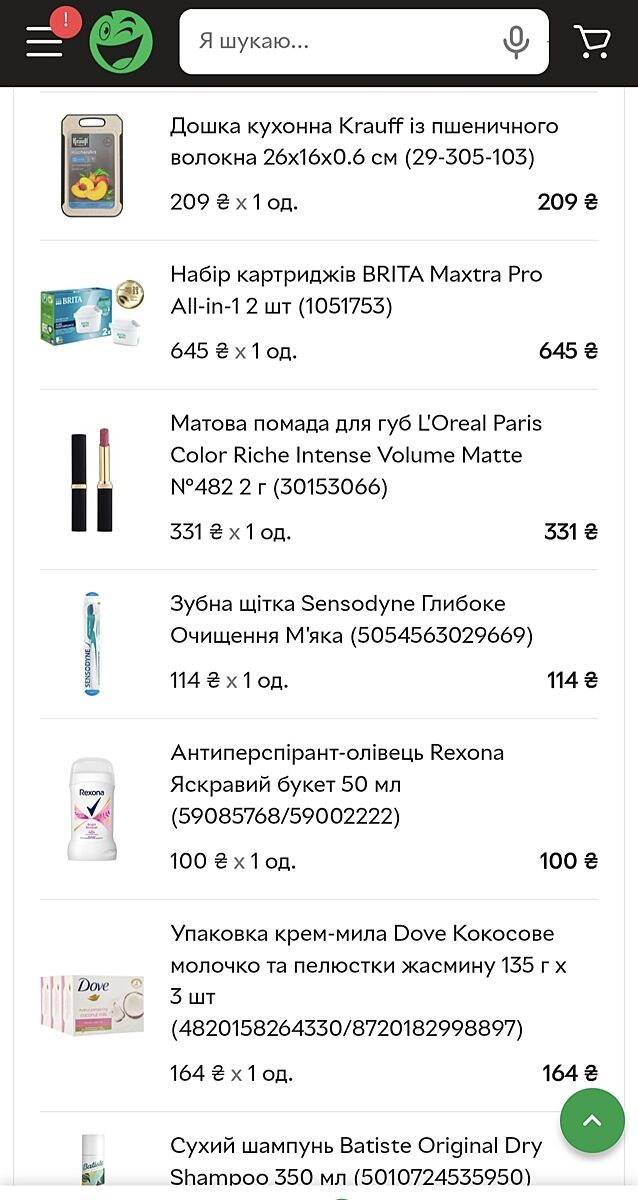Tap the microphone voice search icon

(x=516, y=42)
